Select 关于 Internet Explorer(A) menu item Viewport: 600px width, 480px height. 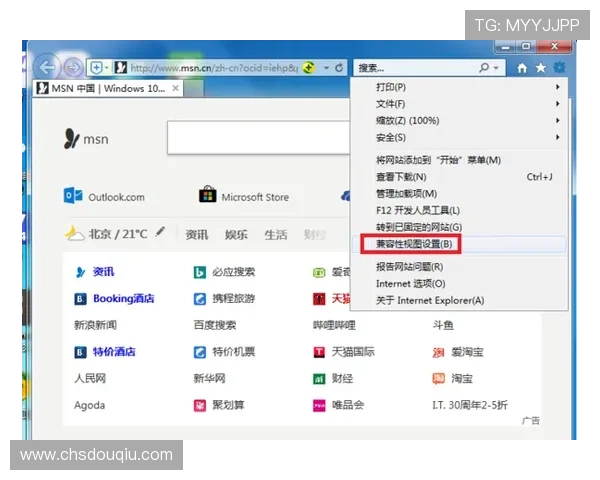click(x=459, y=300)
